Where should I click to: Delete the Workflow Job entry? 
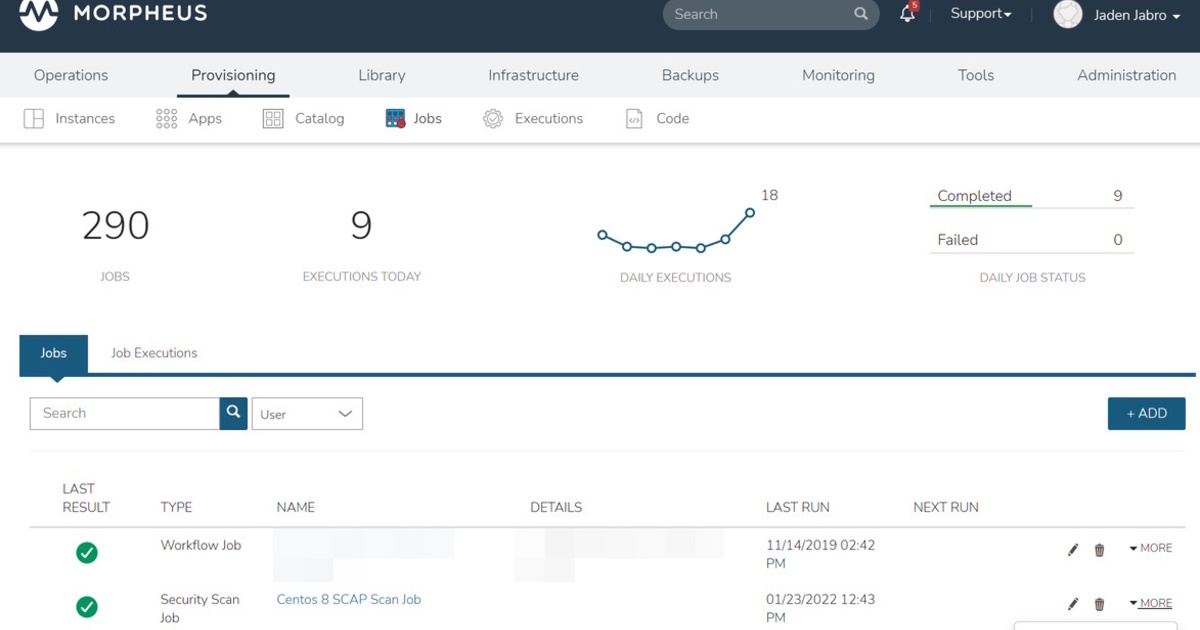pyautogui.click(x=1098, y=549)
